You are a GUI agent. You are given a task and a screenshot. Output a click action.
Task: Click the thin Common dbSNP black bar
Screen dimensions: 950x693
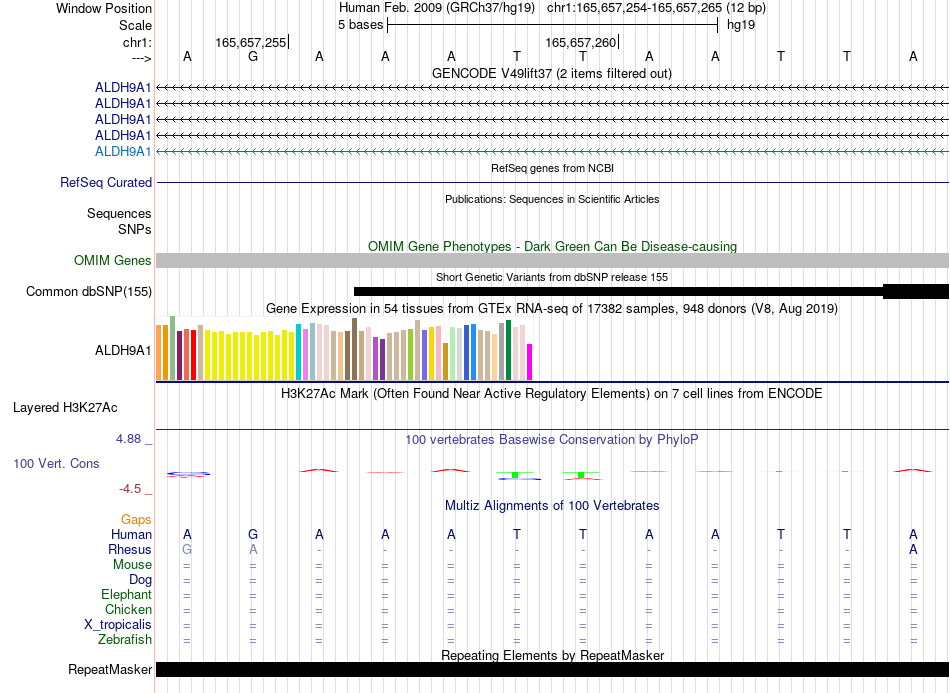pyautogui.click(x=619, y=291)
